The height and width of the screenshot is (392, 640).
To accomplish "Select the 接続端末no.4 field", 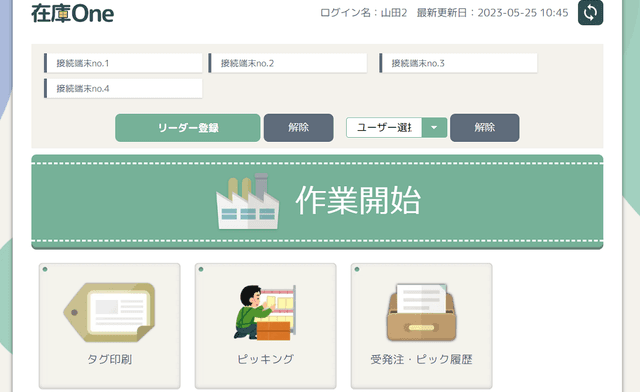I will tap(123, 89).
